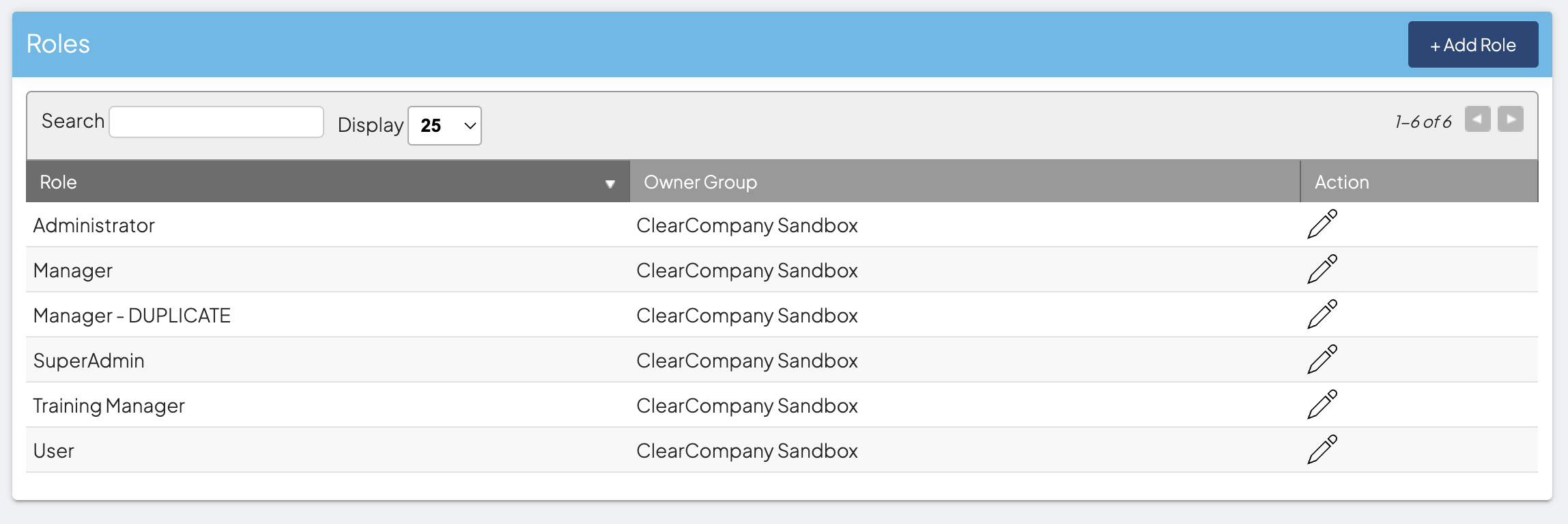Select the SuperAdmin row text

tap(89, 361)
